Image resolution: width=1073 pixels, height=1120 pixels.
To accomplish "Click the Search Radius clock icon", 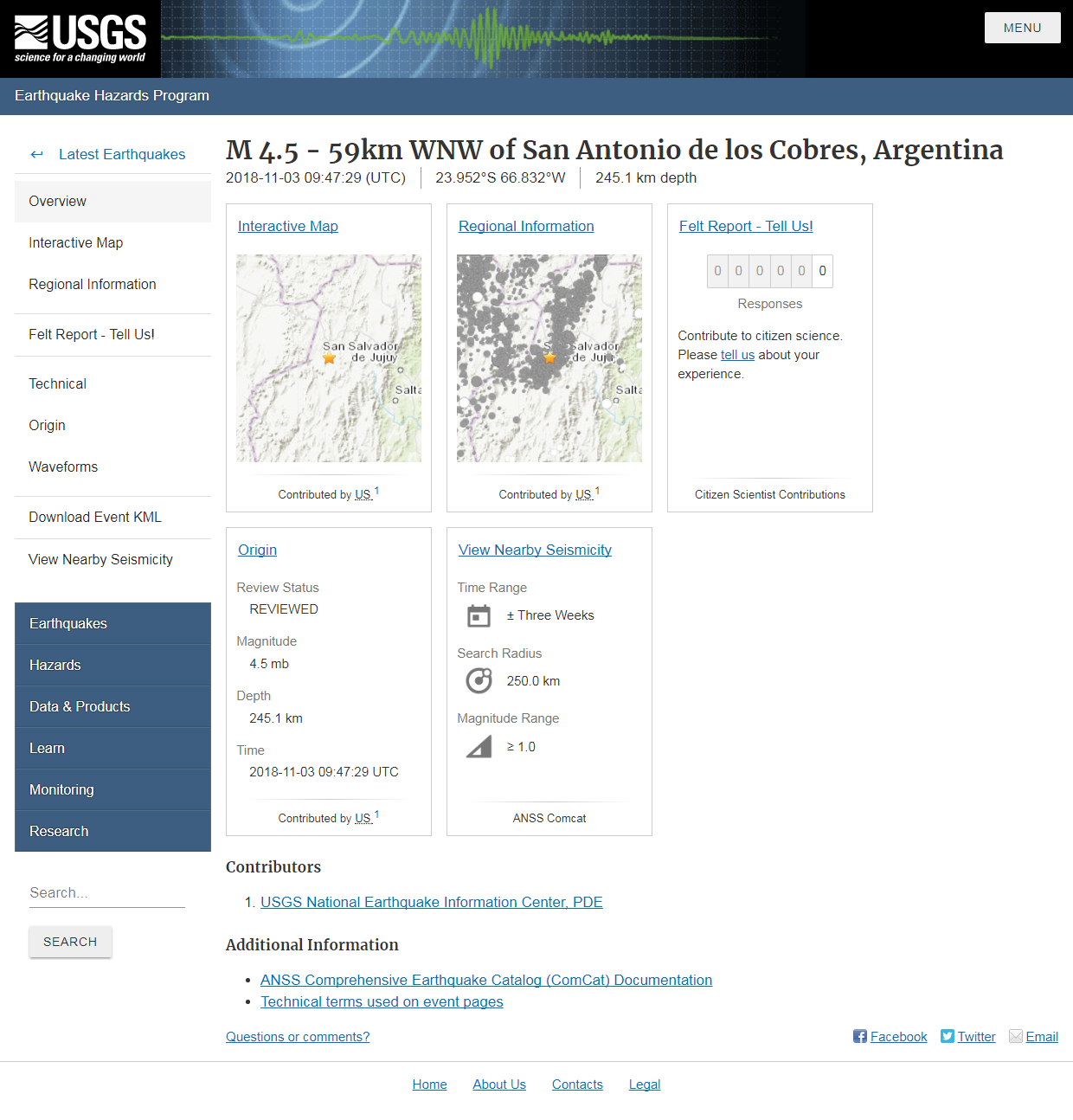I will click(479, 680).
